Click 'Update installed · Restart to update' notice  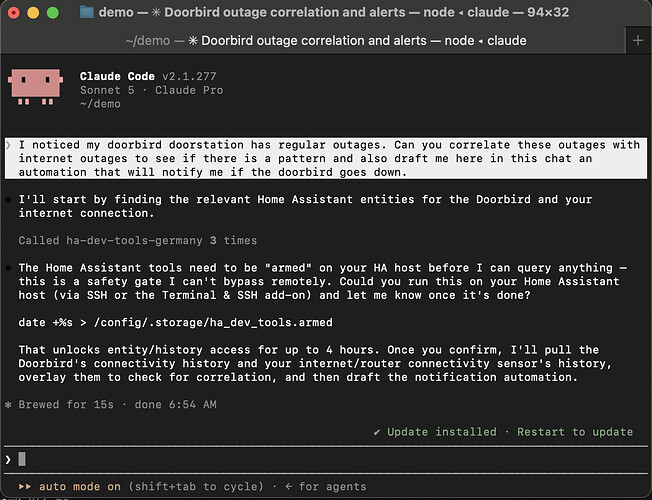pyautogui.click(x=503, y=432)
